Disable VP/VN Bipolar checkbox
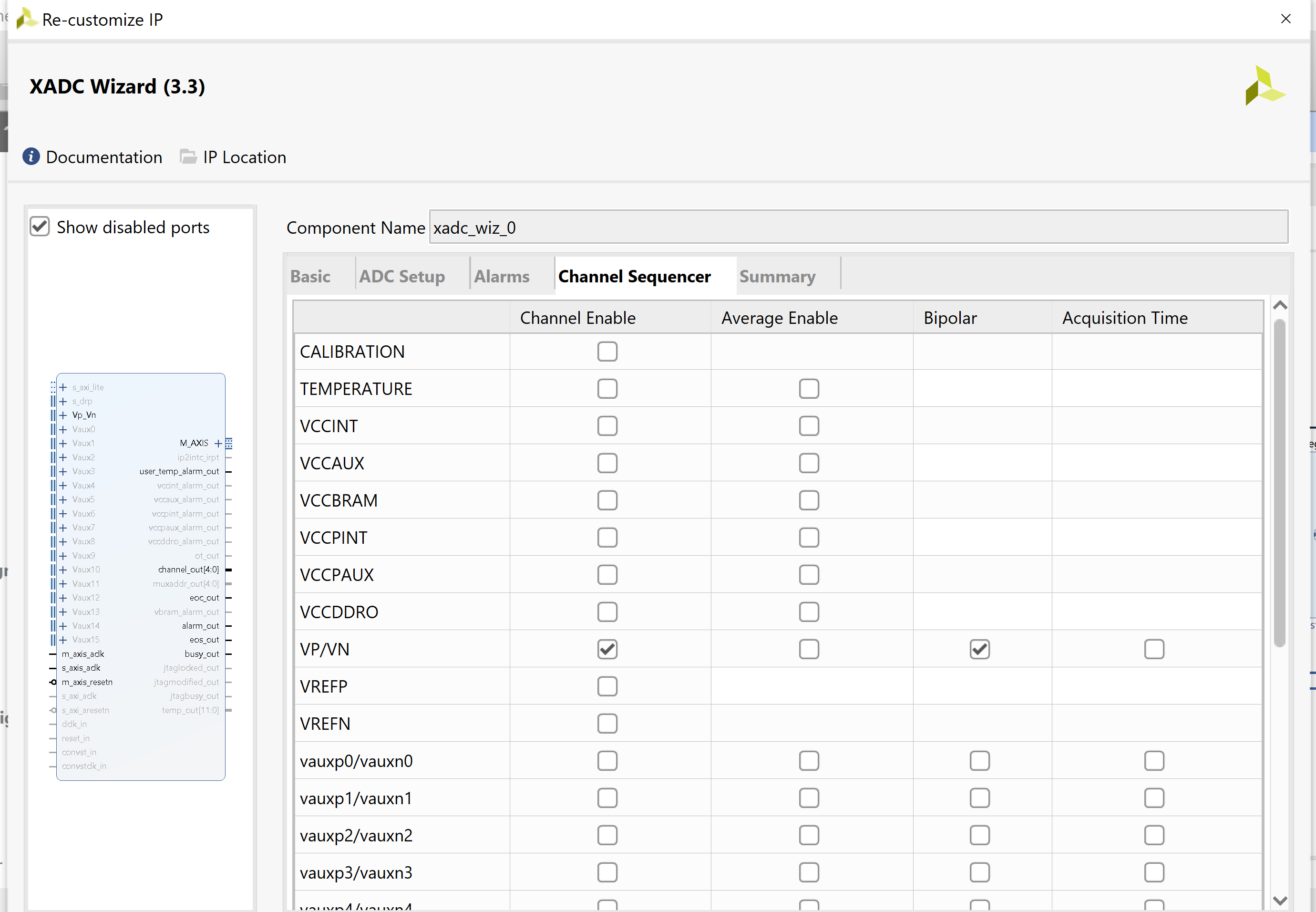 click(x=979, y=650)
